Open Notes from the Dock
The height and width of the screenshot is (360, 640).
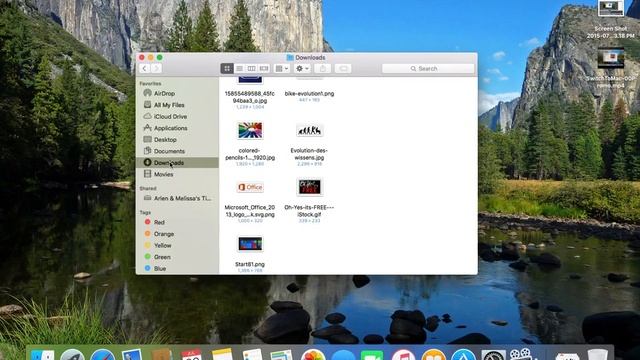(x=222, y=354)
